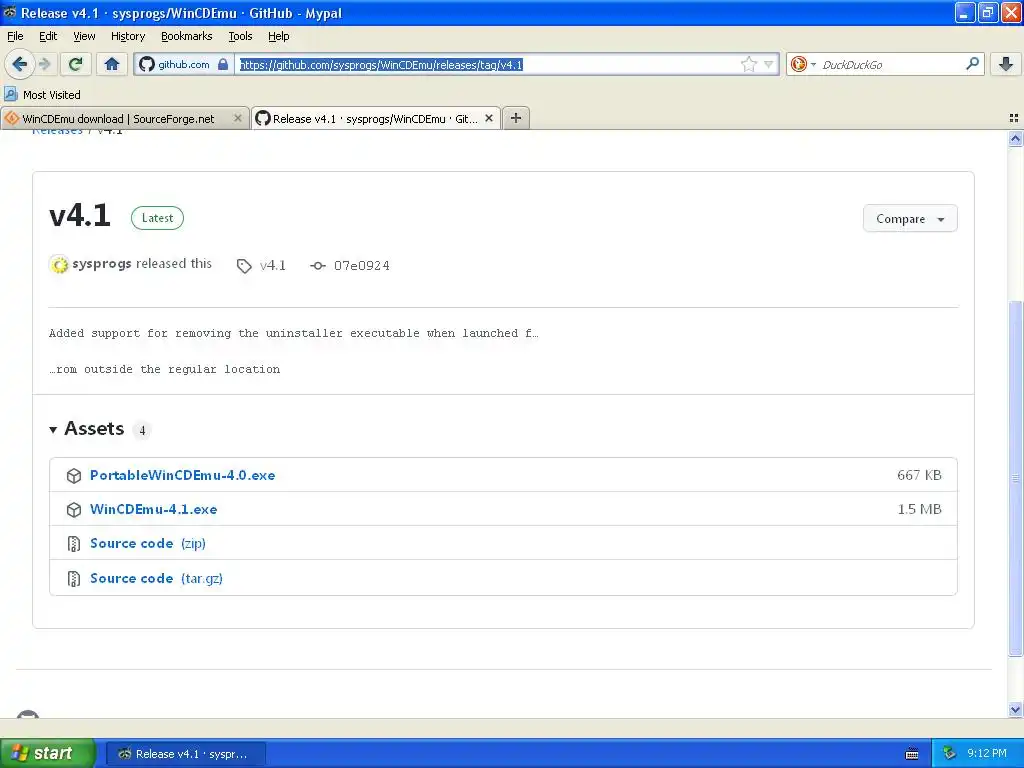Click the v4.1 tag icon

[244, 266]
